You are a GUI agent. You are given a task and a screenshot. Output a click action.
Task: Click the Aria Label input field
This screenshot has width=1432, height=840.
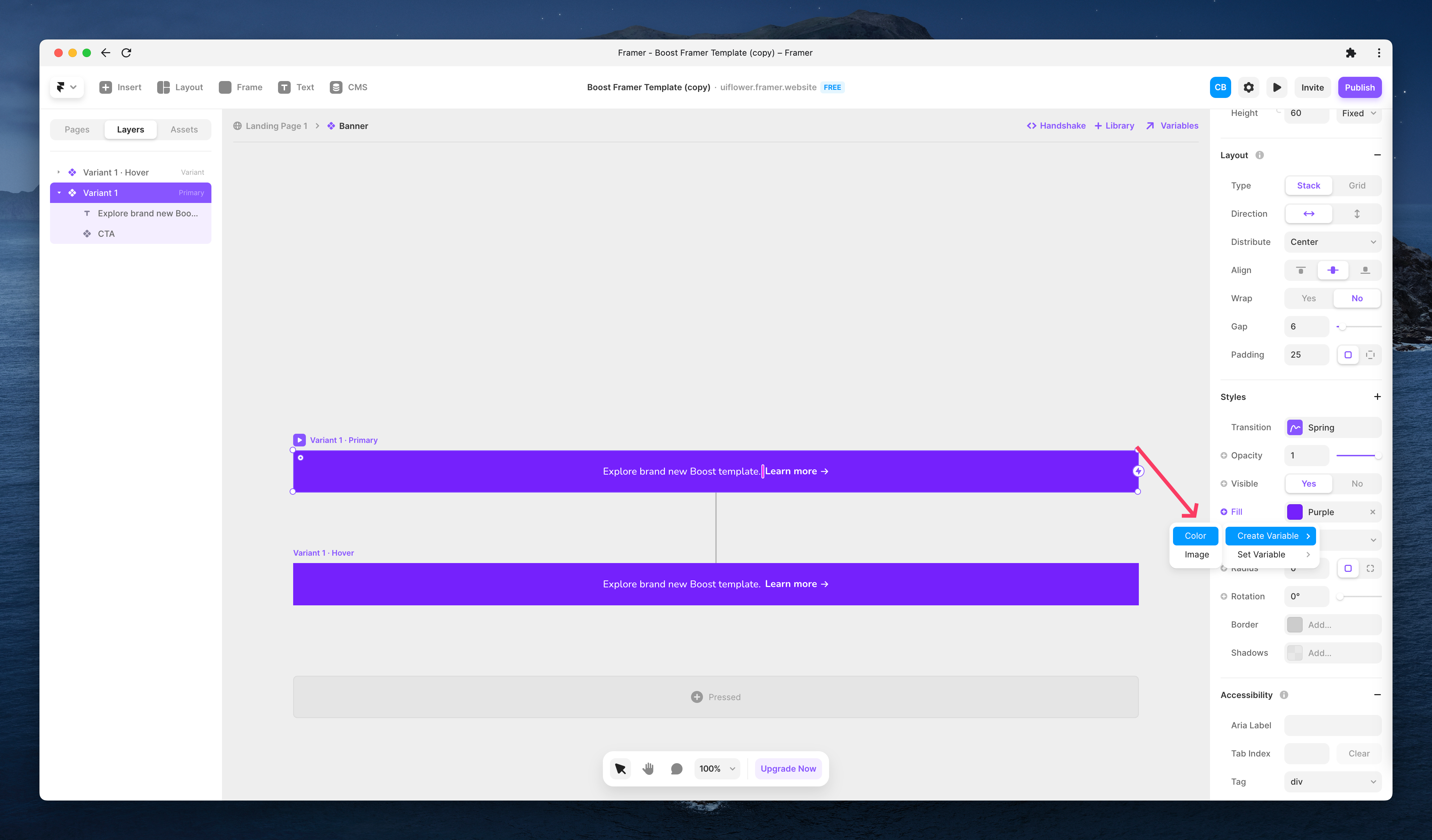[1333, 725]
